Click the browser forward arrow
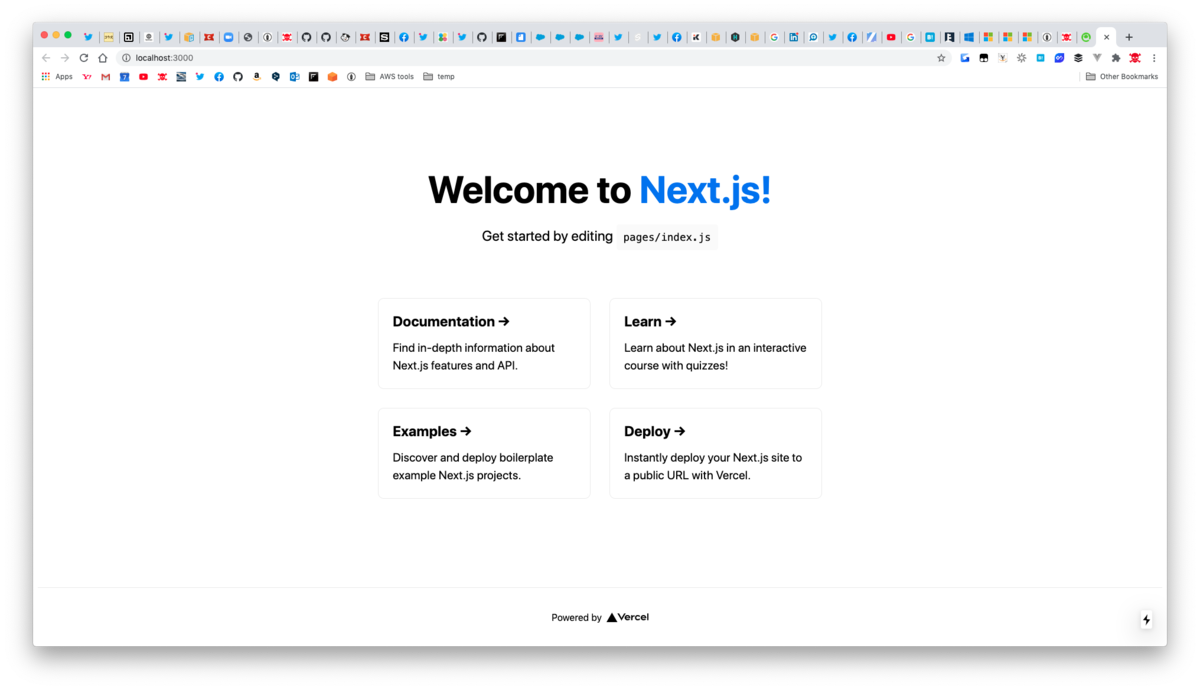Viewport: 1200px width, 690px height. click(x=65, y=58)
